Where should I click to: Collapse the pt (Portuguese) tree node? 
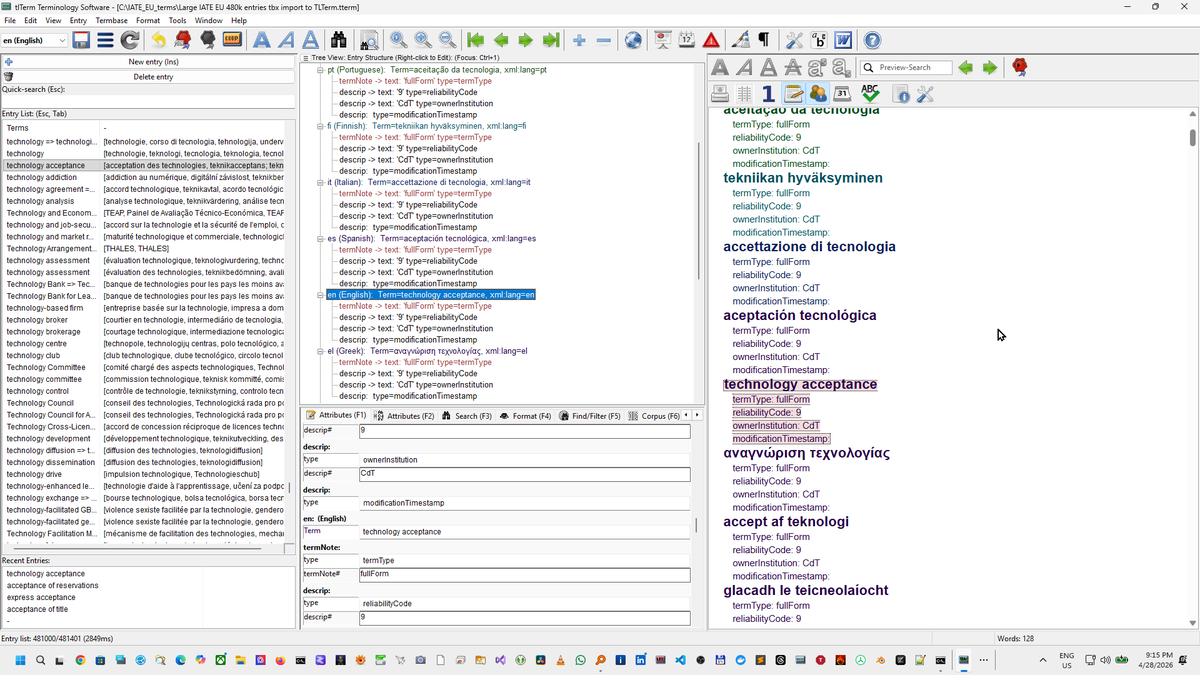tap(320, 70)
